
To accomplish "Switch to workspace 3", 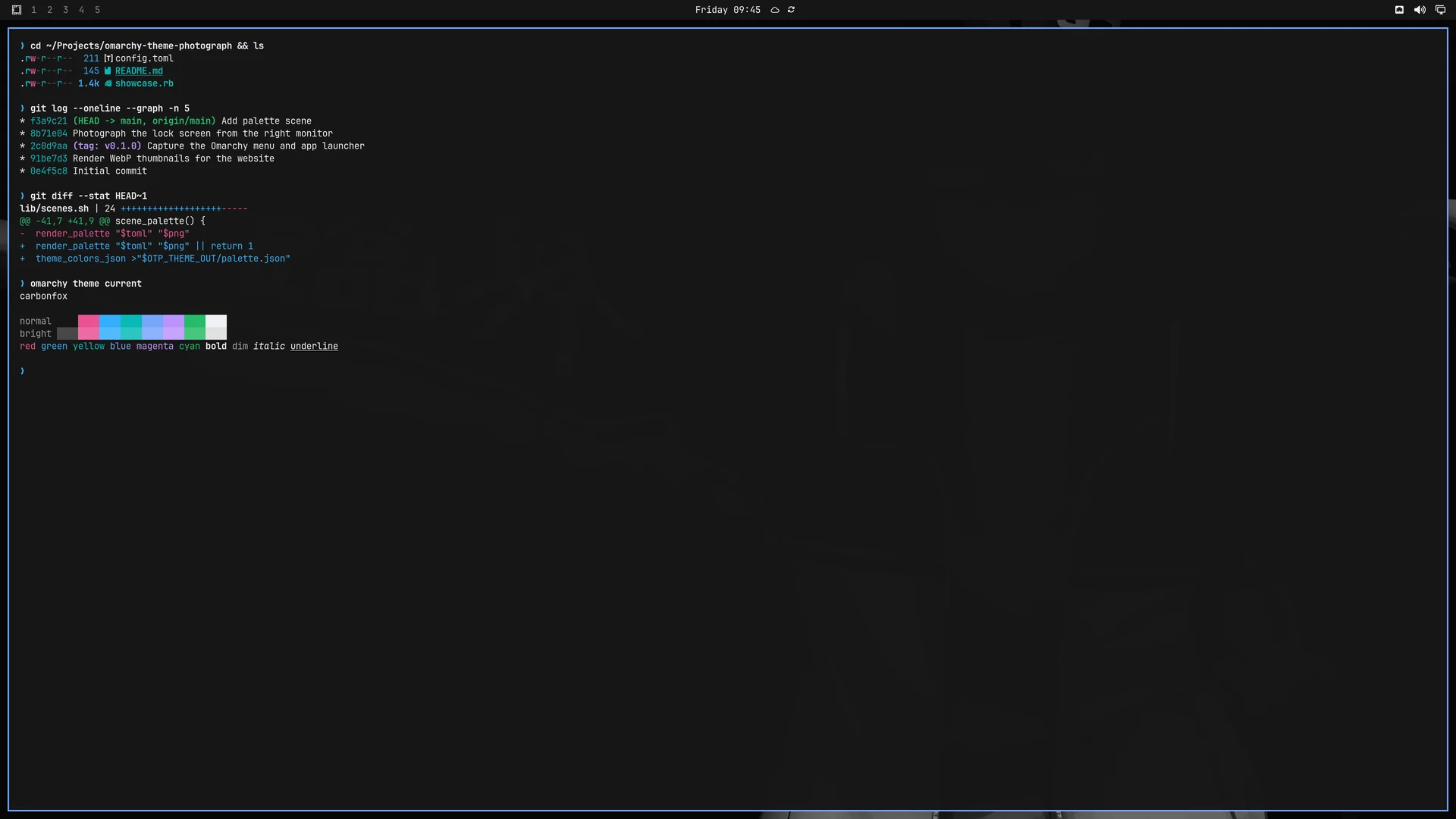I will click(x=65, y=10).
